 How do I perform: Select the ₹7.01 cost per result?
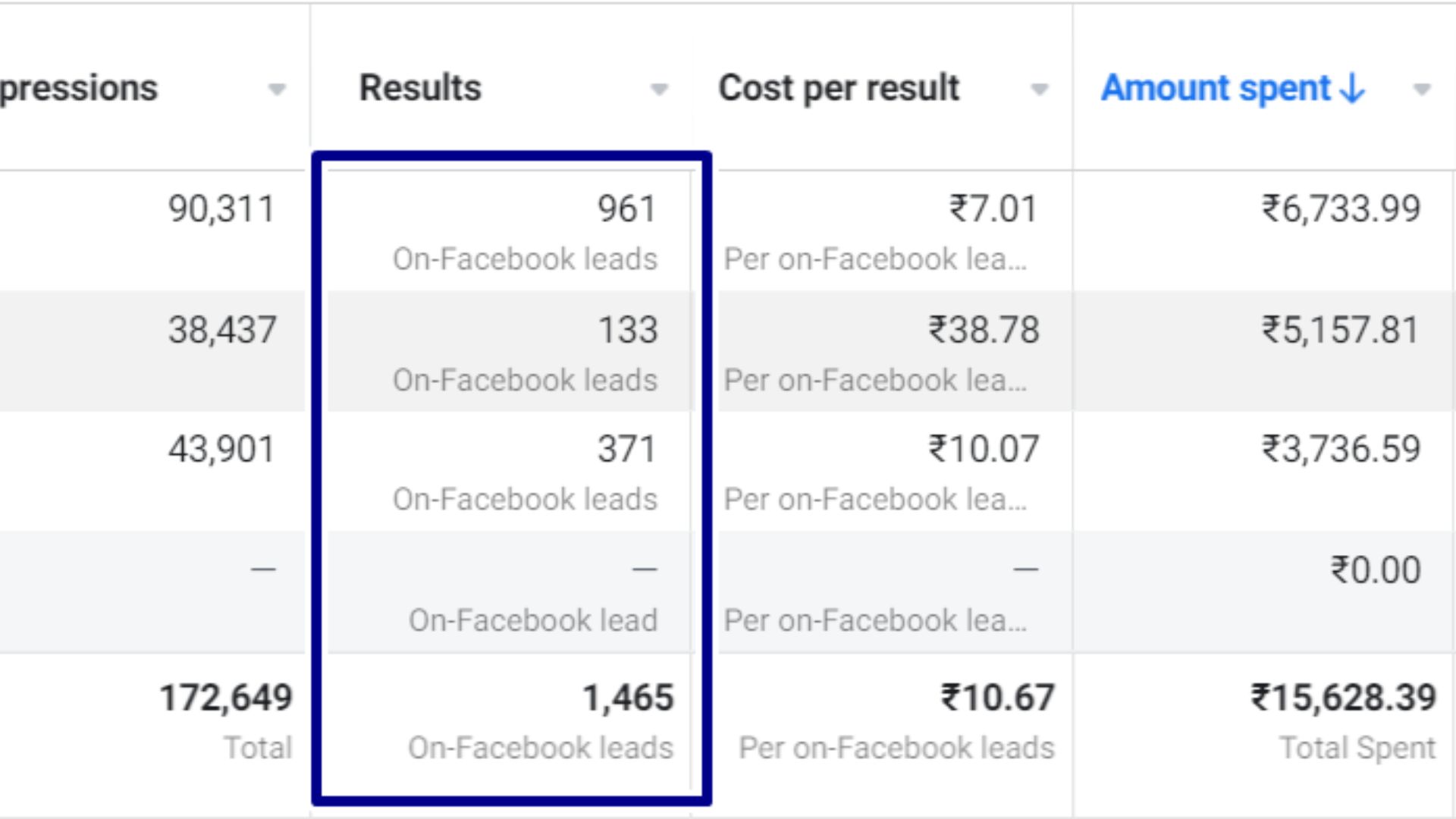(993, 209)
